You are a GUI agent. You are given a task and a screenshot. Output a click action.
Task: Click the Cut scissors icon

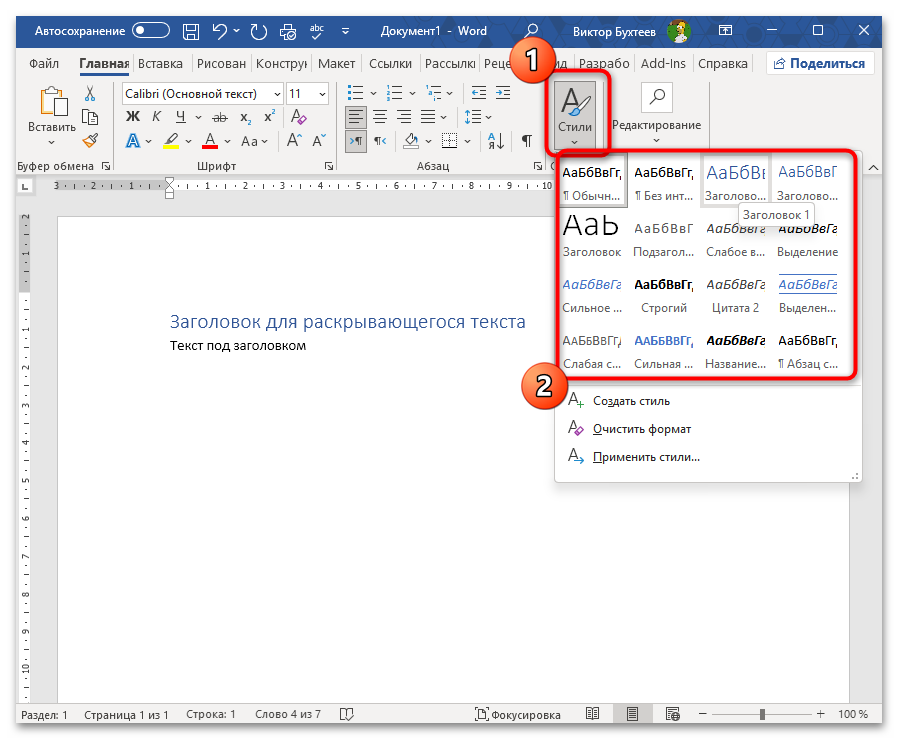point(90,94)
